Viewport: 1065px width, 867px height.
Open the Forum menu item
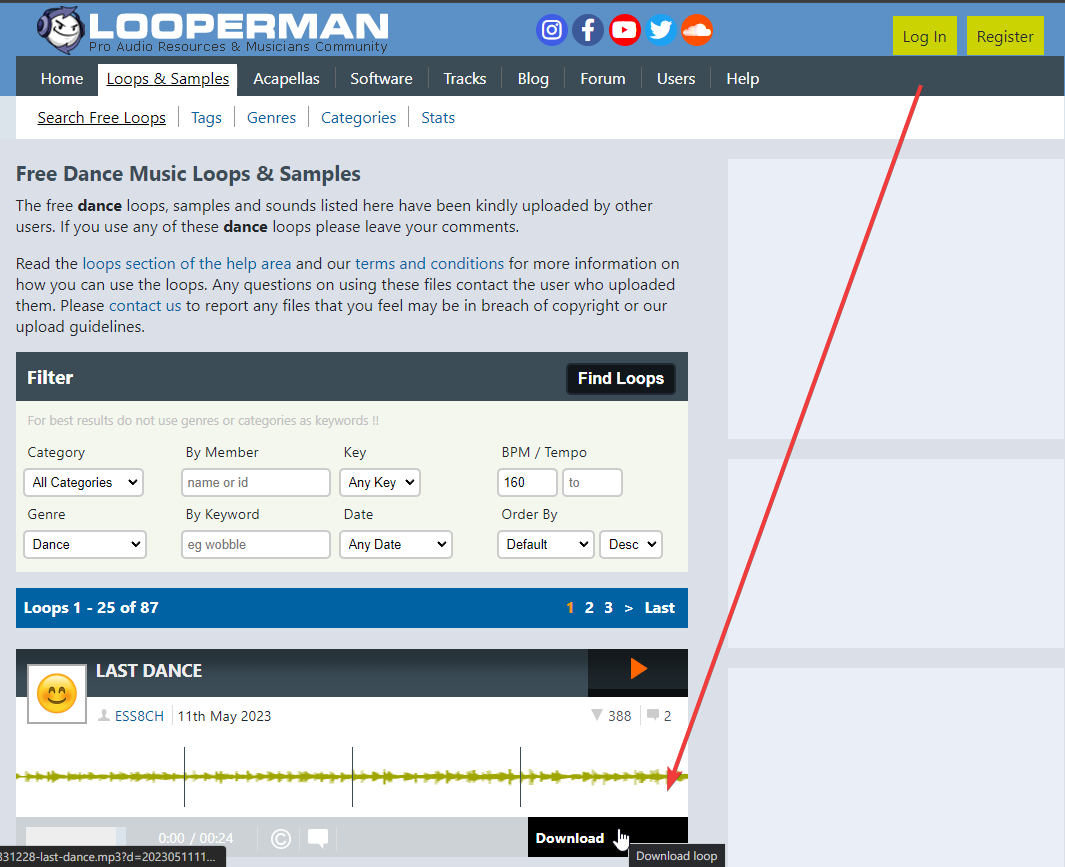point(602,78)
